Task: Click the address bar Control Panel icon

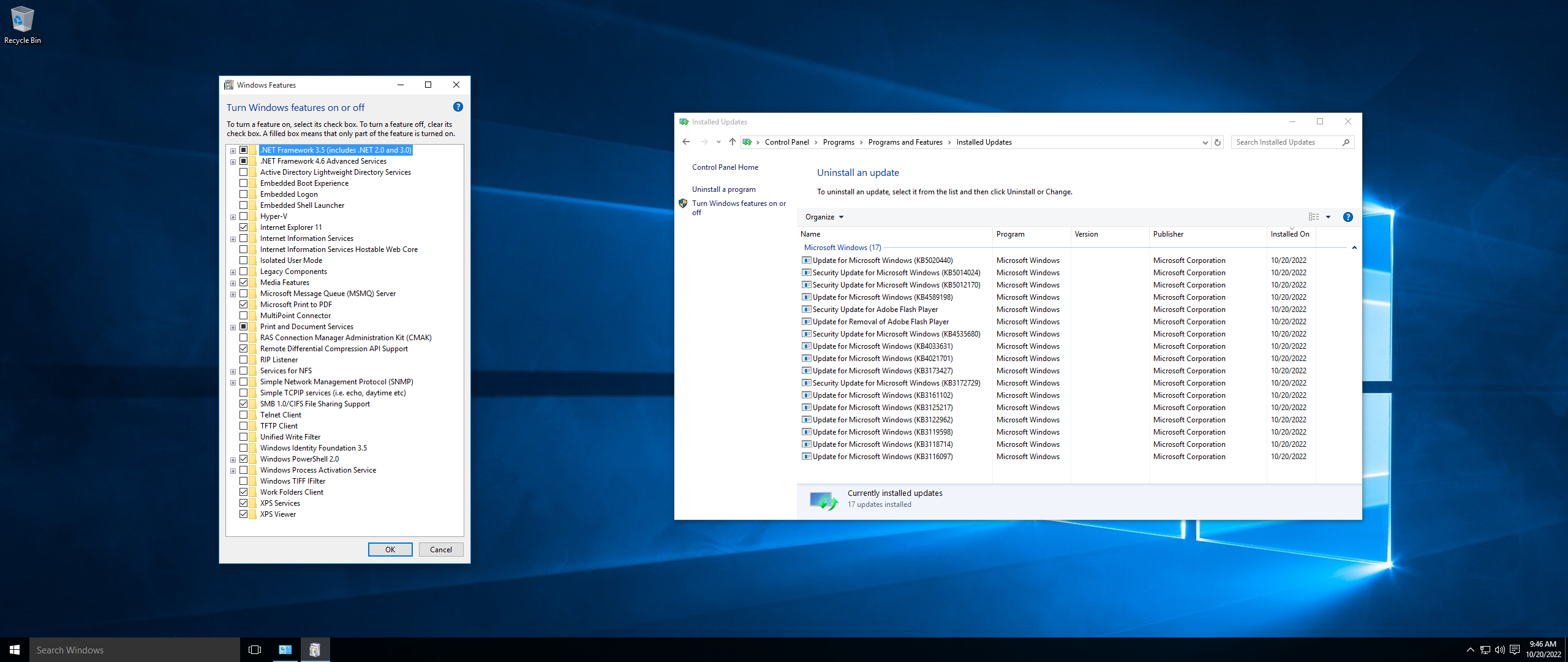Action: (x=747, y=142)
